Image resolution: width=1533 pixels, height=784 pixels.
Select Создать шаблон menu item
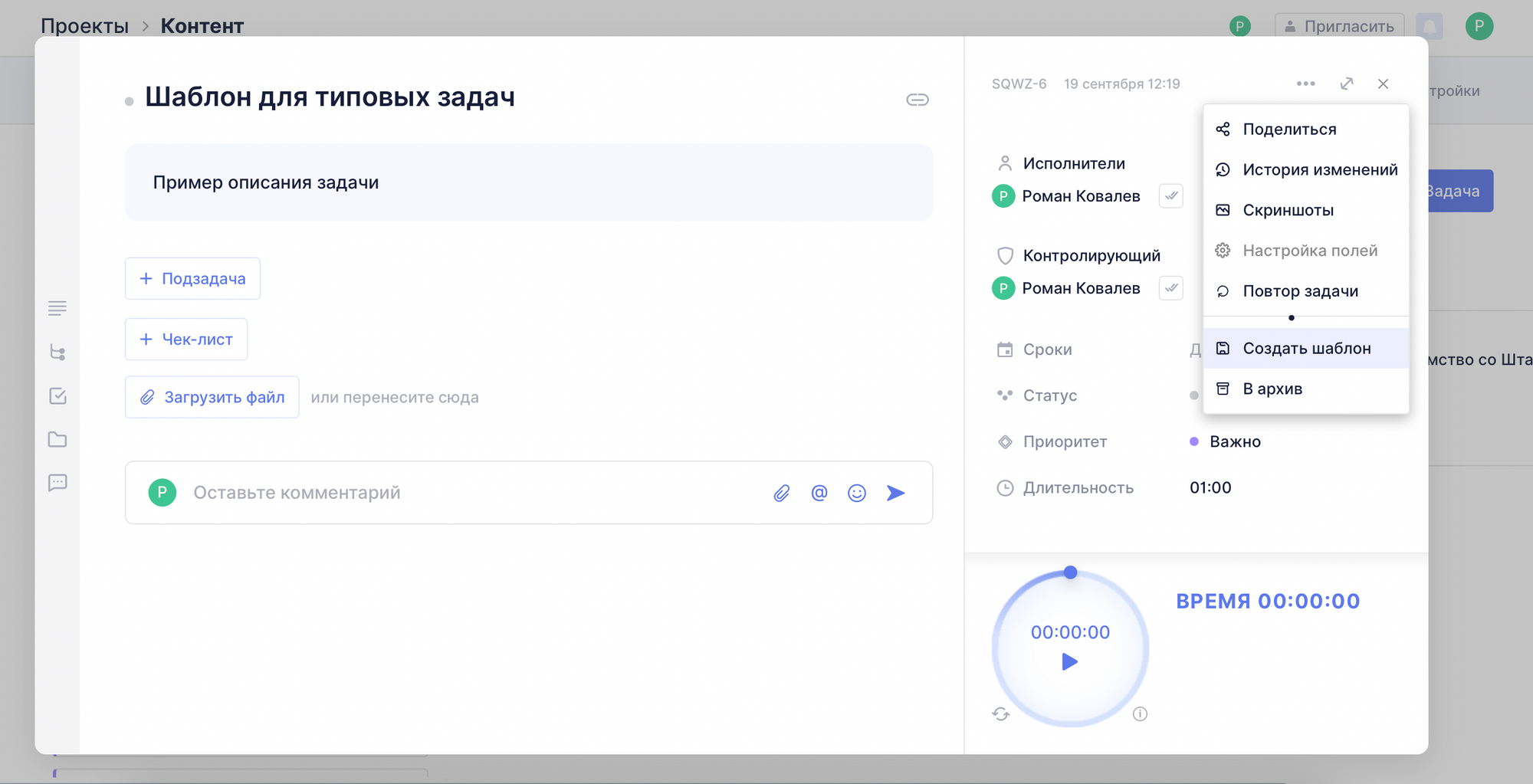[x=1306, y=348]
